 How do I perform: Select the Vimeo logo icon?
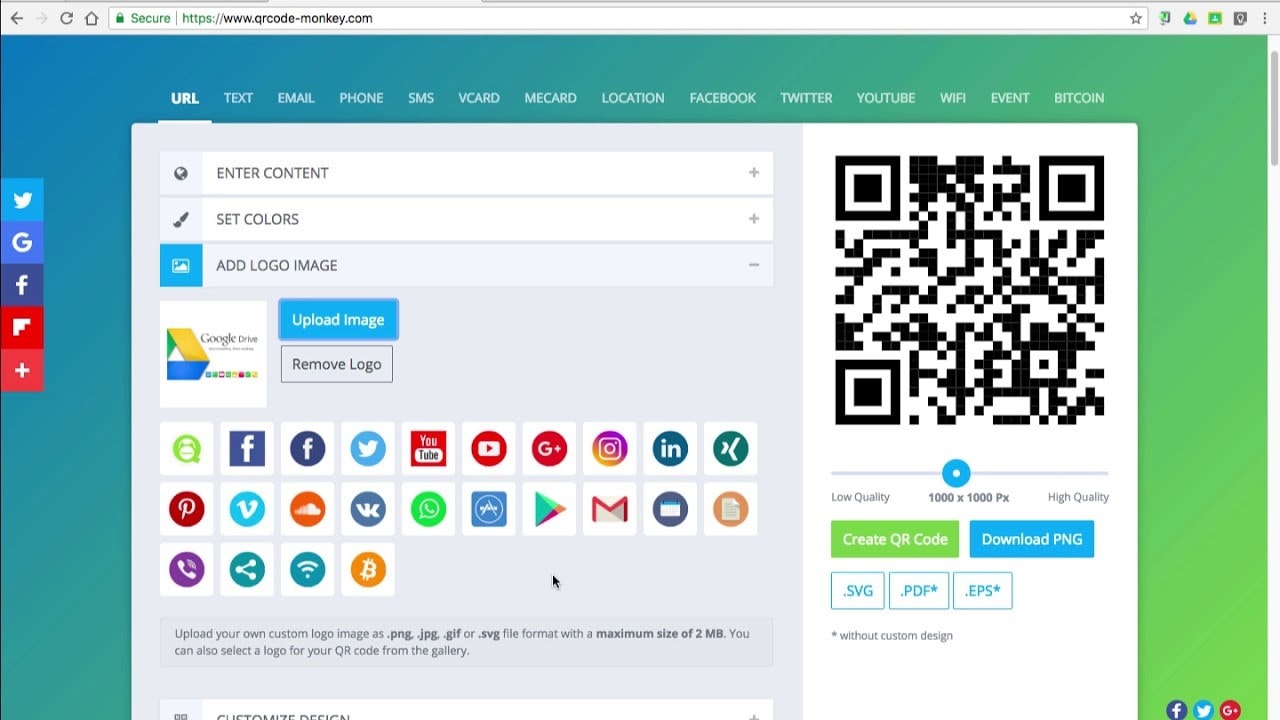247,509
